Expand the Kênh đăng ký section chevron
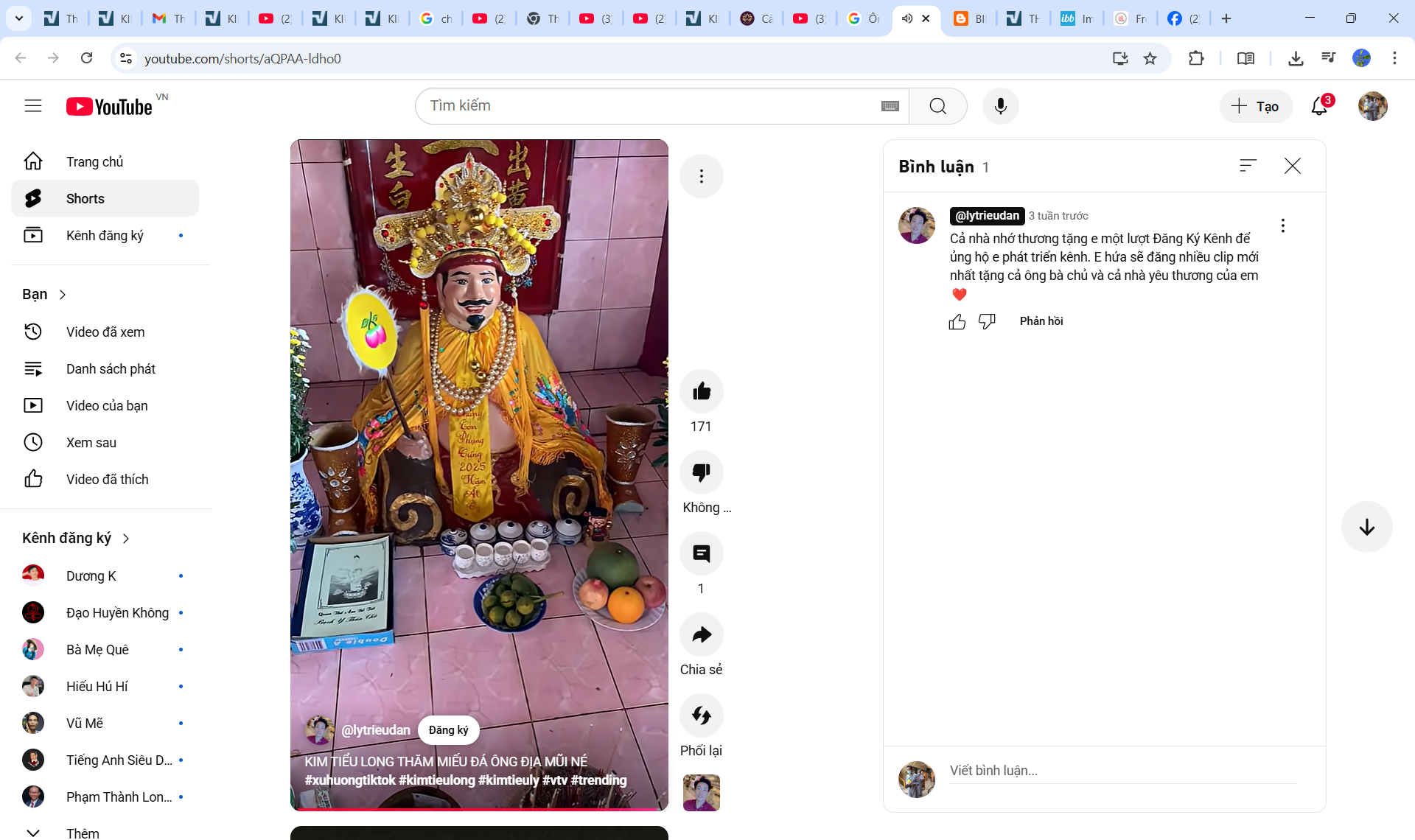This screenshot has width=1415, height=840. 126,539
